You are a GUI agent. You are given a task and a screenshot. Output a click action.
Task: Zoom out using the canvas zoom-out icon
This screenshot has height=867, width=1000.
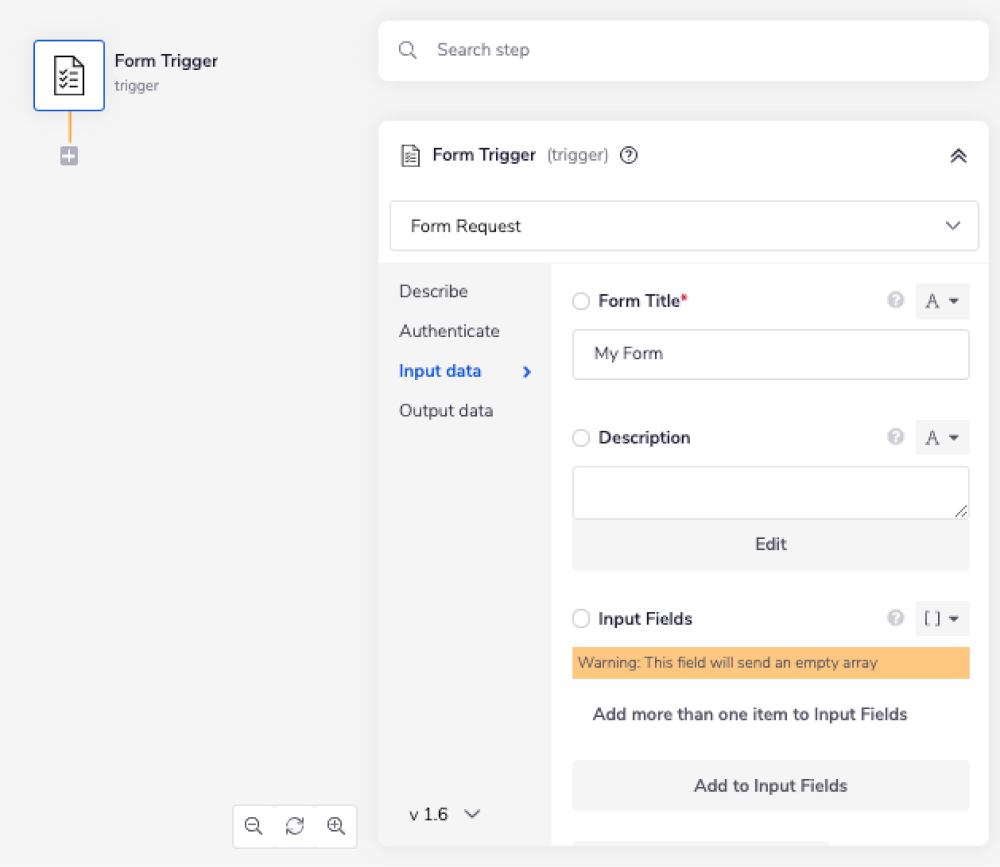pyautogui.click(x=254, y=826)
